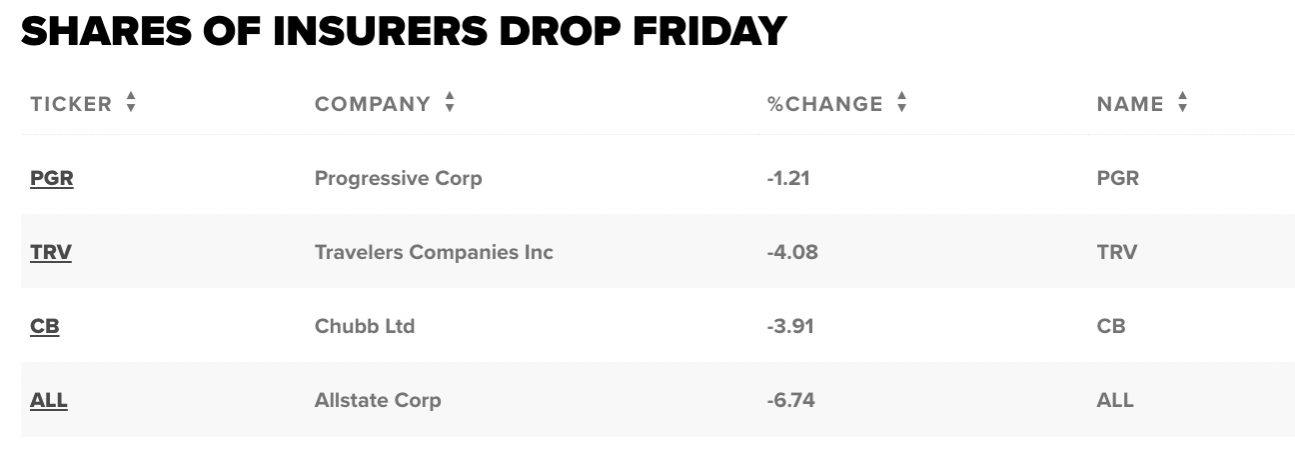The width and height of the screenshot is (1295, 462).
Task: Click the Shares of Insurers Drop Friday title
Action: [x=403, y=32]
